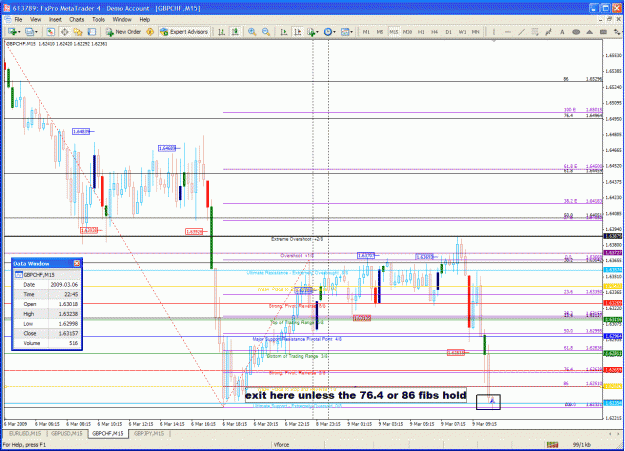The image size is (625, 451).
Task: Click the Volume row in Data Window
Action: click(47, 343)
